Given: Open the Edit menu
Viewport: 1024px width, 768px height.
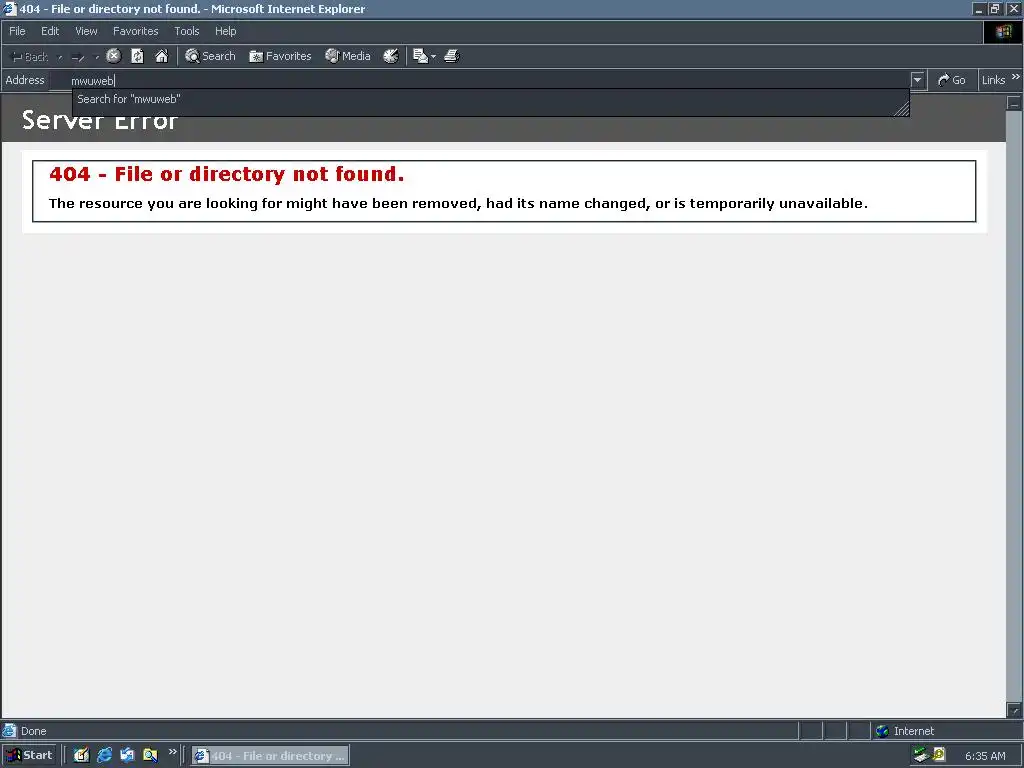Looking at the screenshot, I should [x=50, y=31].
